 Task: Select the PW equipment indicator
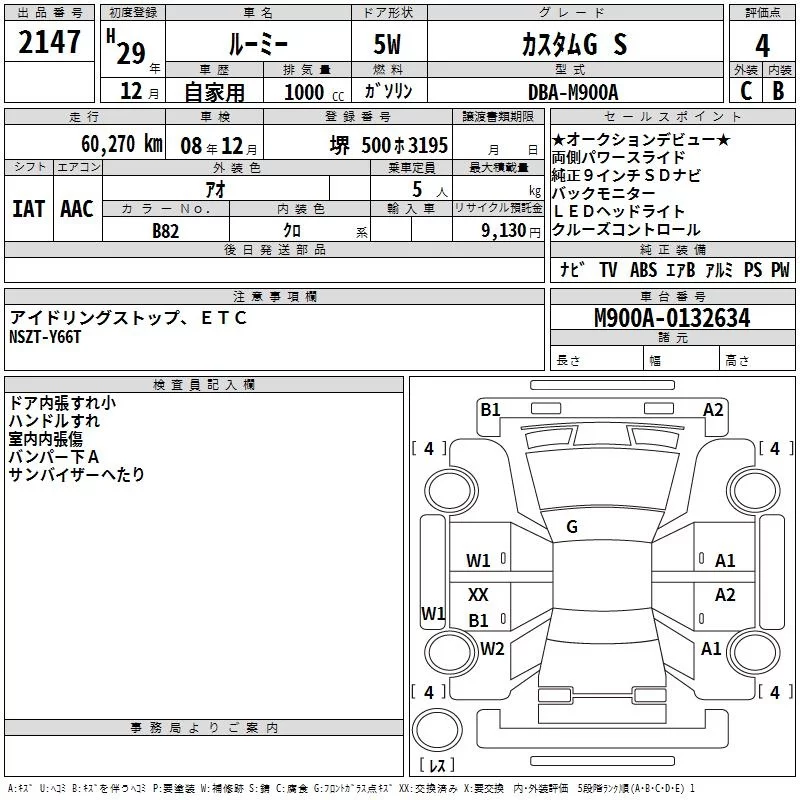click(x=780, y=270)
